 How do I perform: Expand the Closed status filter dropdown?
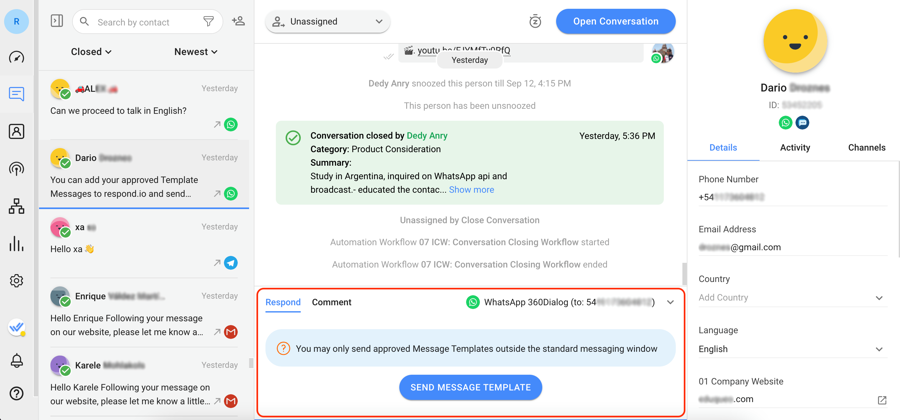click(91, 52)
